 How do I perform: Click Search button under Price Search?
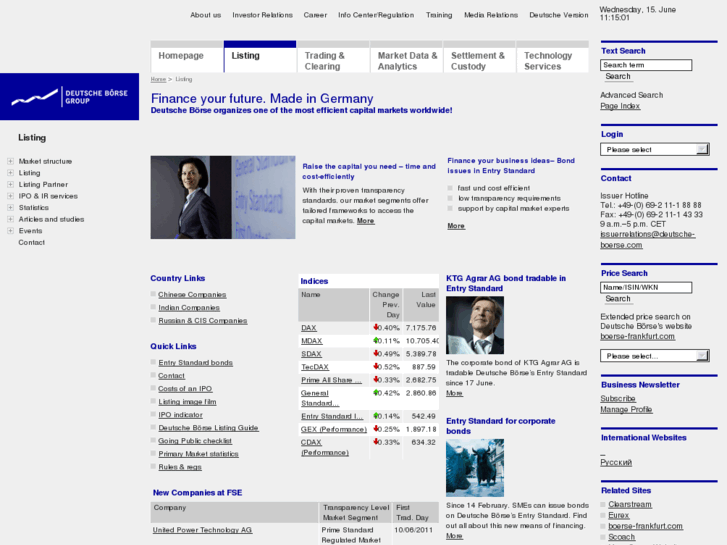pyautogui.click(x=618, y=299)
